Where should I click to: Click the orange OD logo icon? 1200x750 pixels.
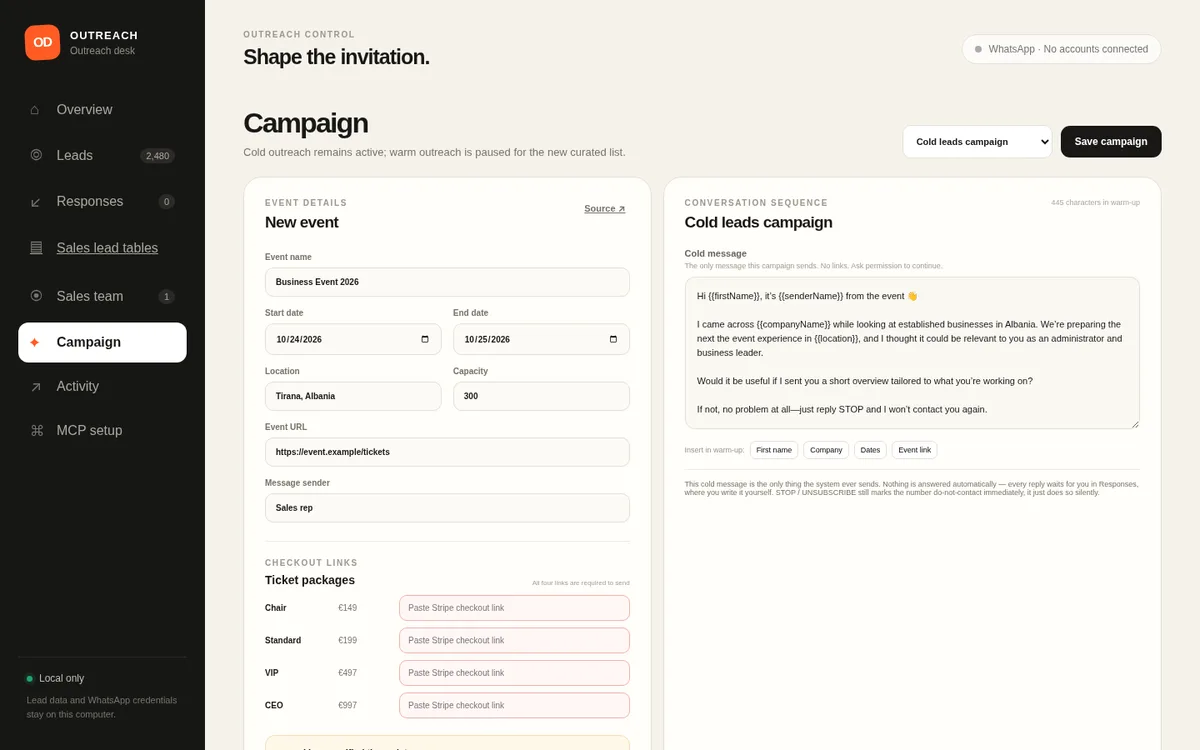43,42
